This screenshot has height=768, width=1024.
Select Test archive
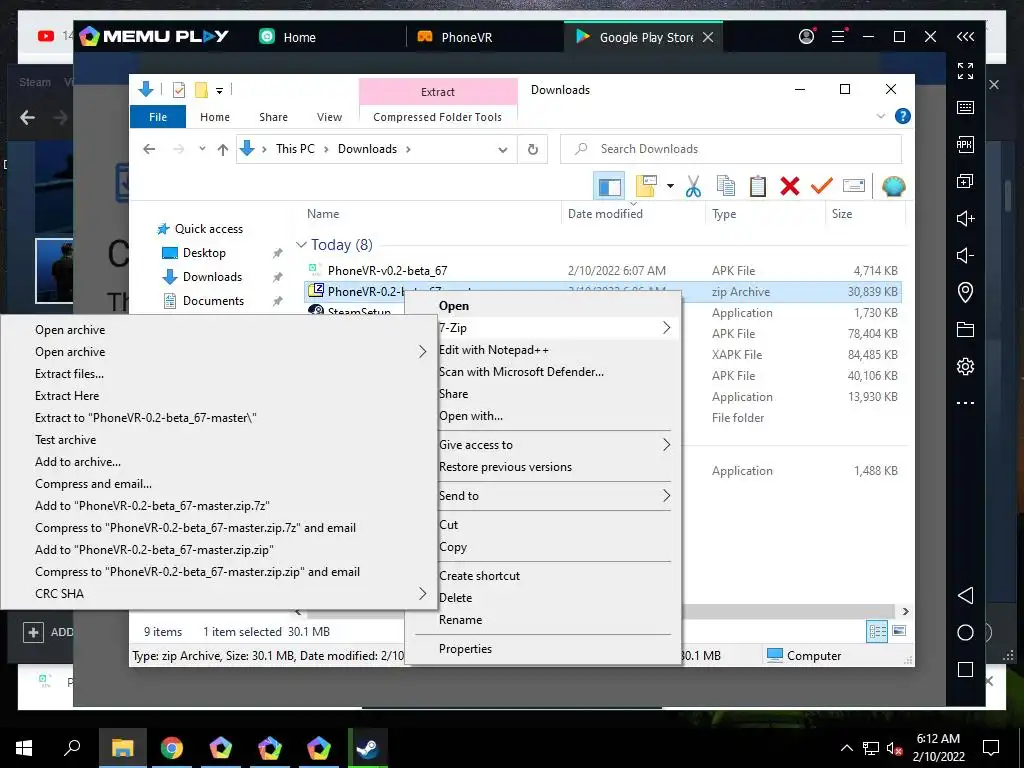pos(65,440)
